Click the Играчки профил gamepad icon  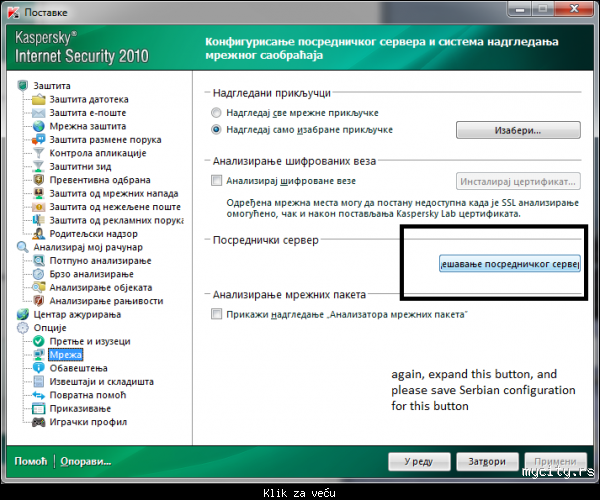click(39, 422)
